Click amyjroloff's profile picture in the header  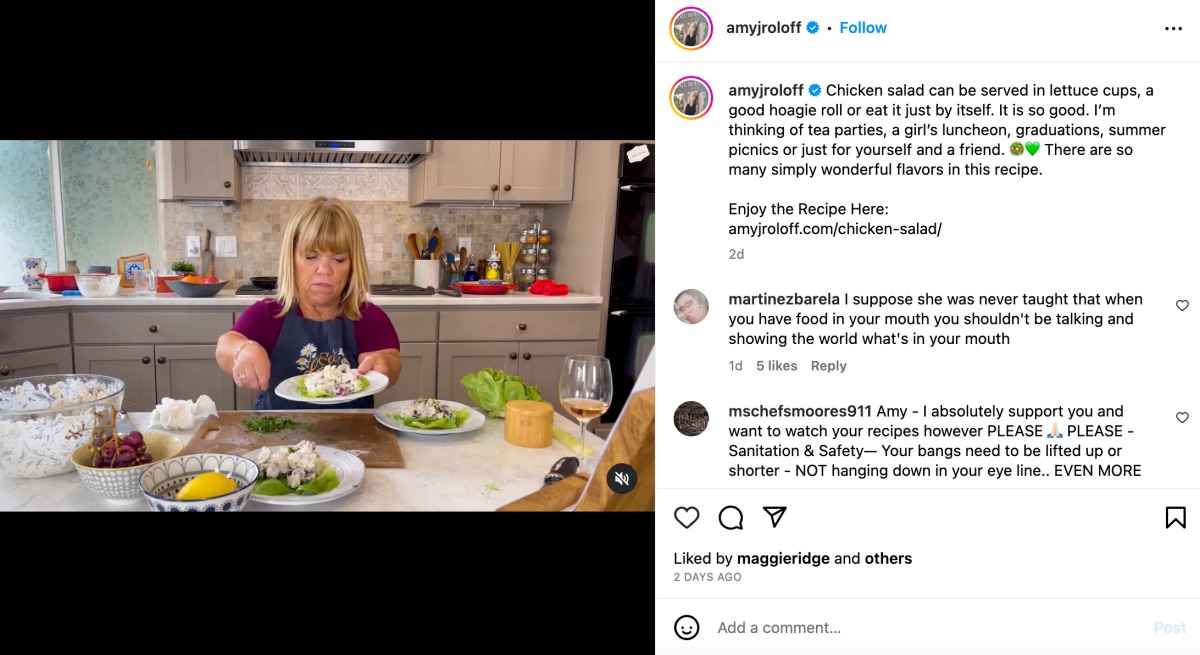coord(691,28)
